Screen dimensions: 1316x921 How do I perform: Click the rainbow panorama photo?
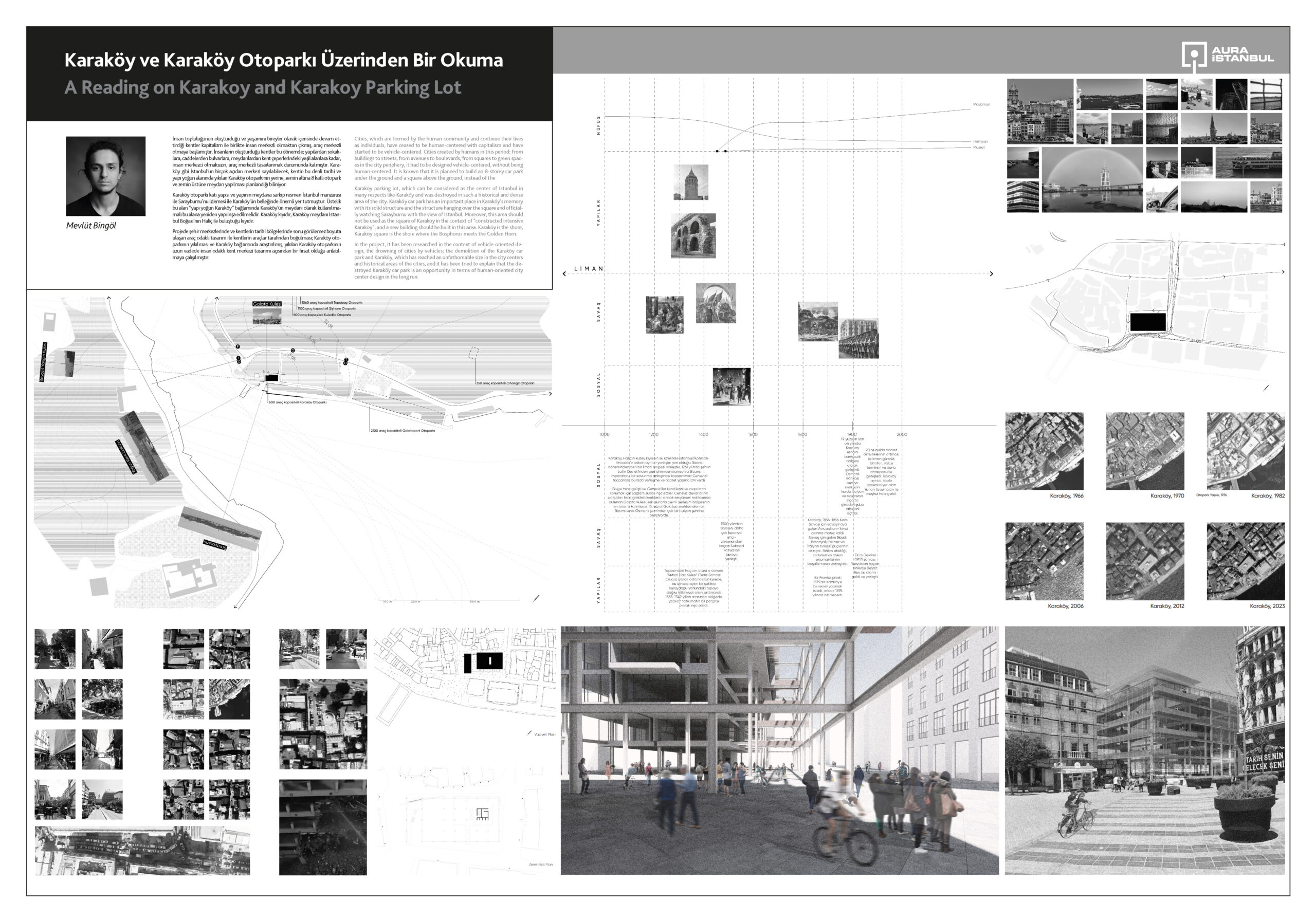pos(1092,179)
